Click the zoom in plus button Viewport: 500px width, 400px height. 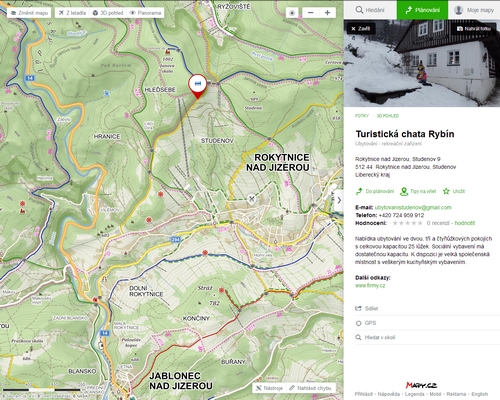tap(327, 13)
